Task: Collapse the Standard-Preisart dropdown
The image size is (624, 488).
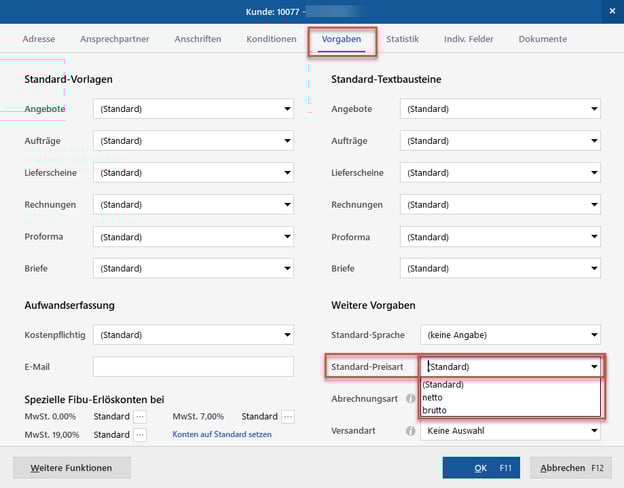Action: [x=511, y=366]
